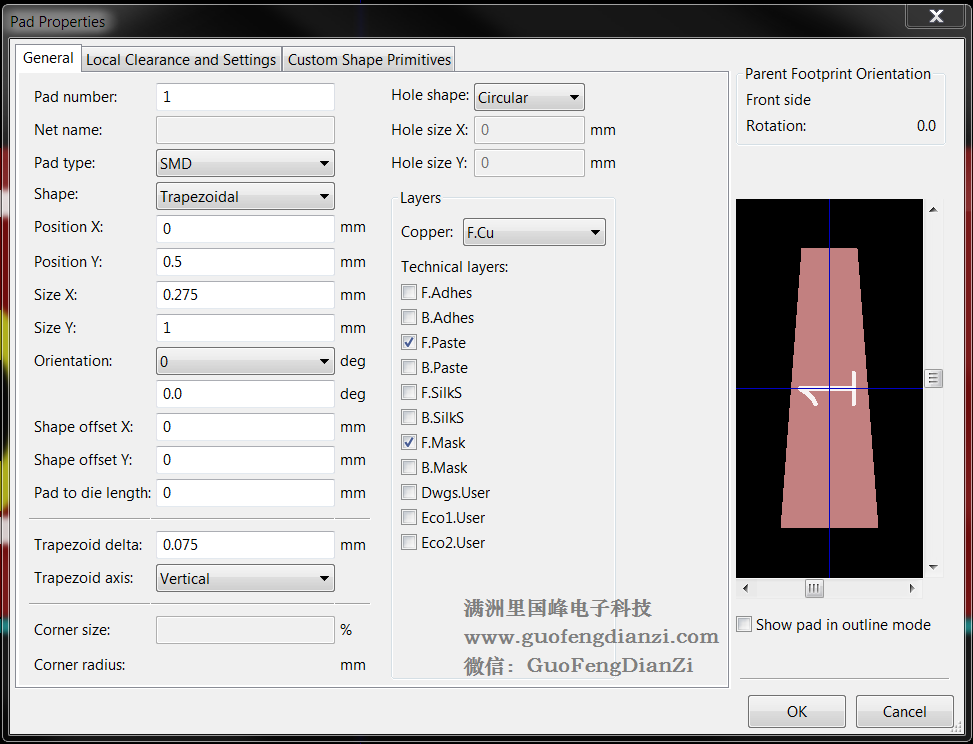Enable the B.Mask layer checkbox

point(409,467)
